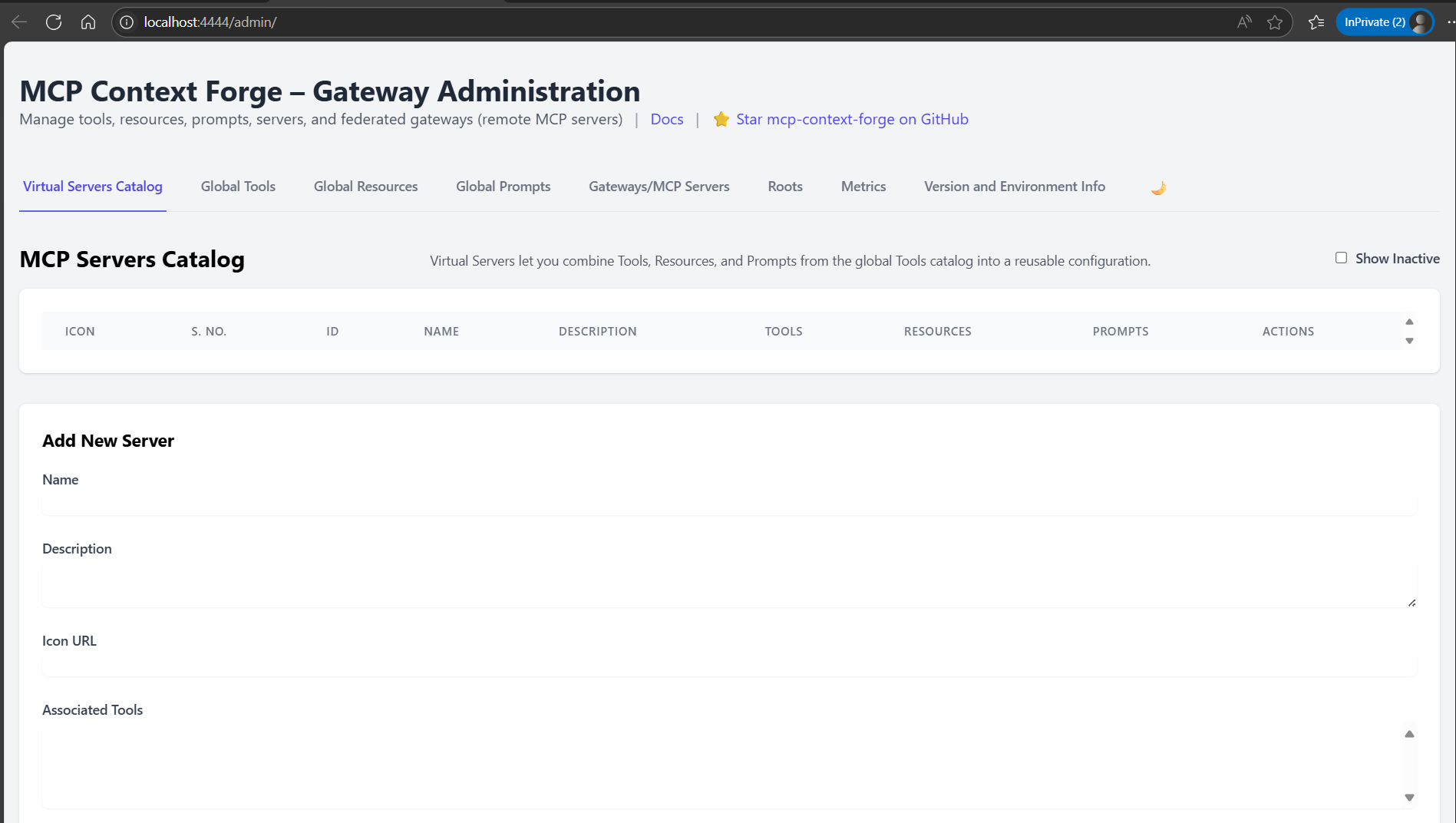Viewport: 1456px width, 823px height.
Task: Focus the Description textarea
Action: (x=729, y=585)
